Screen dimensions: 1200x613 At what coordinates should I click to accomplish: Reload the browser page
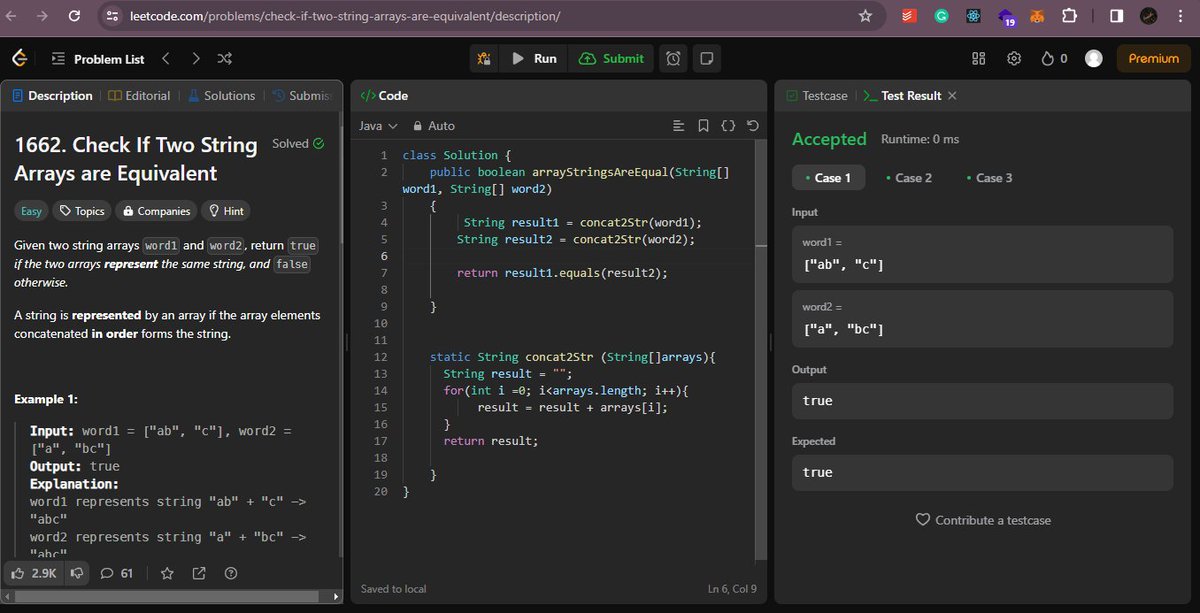point(74,16)
